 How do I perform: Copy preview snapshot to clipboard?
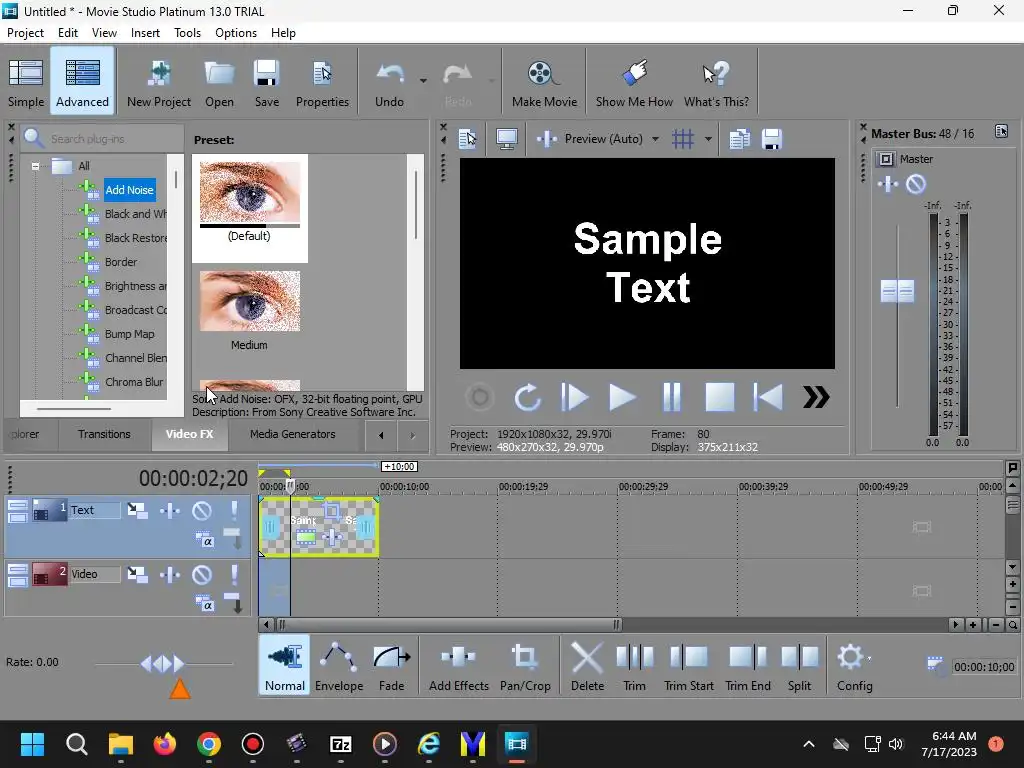739,139
